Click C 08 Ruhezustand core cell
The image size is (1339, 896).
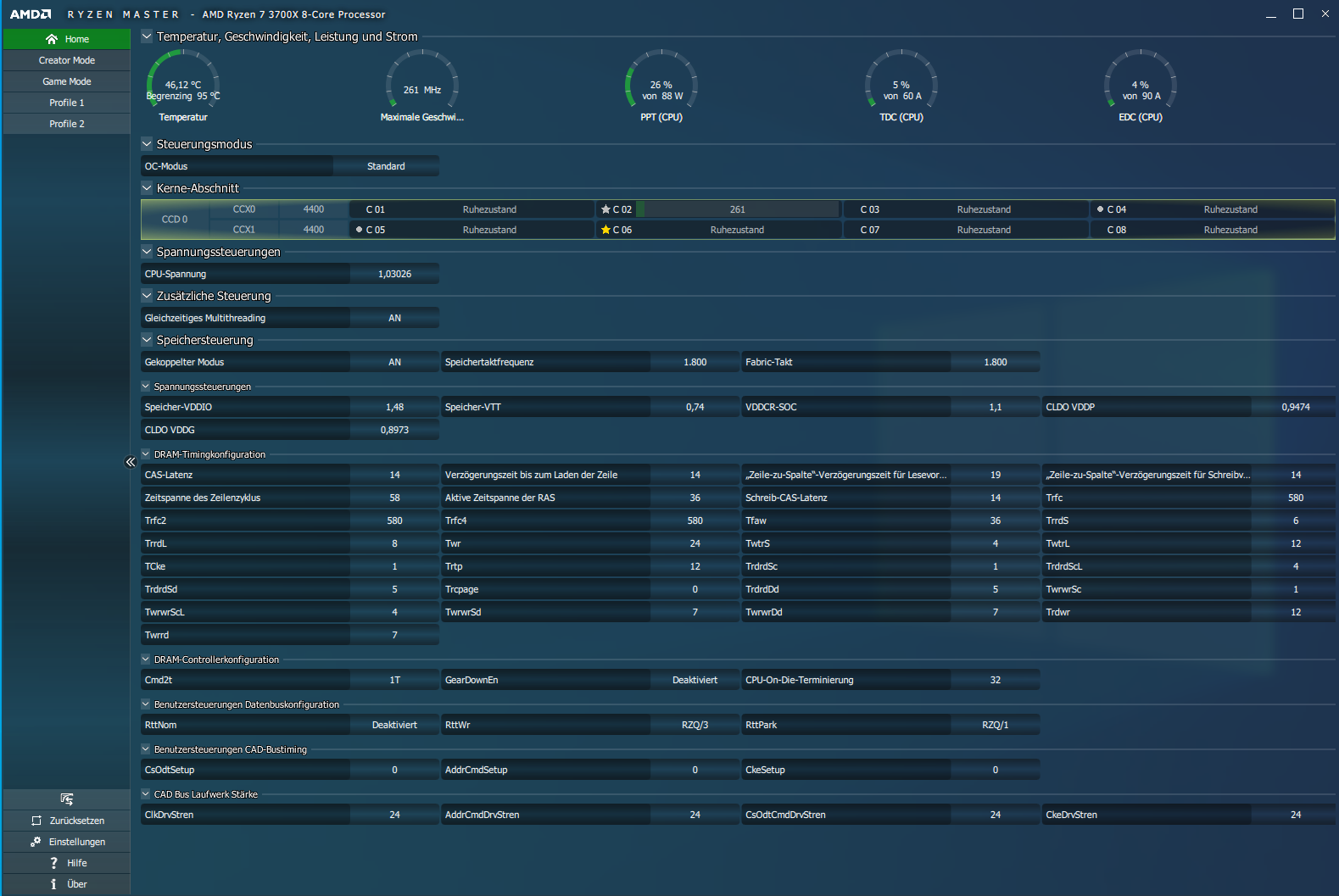pos(1213,230)
